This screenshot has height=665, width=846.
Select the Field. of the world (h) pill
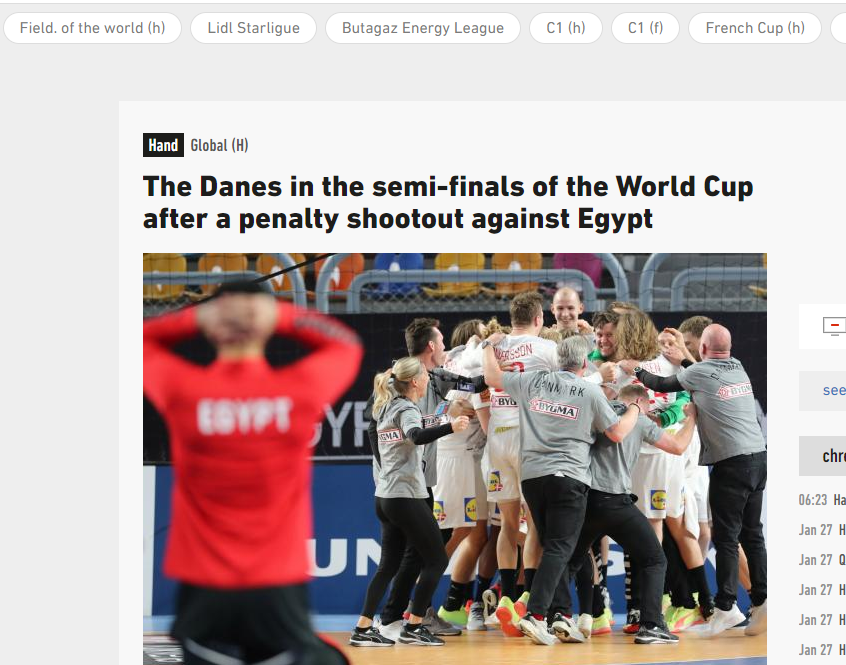coord(92,28)
